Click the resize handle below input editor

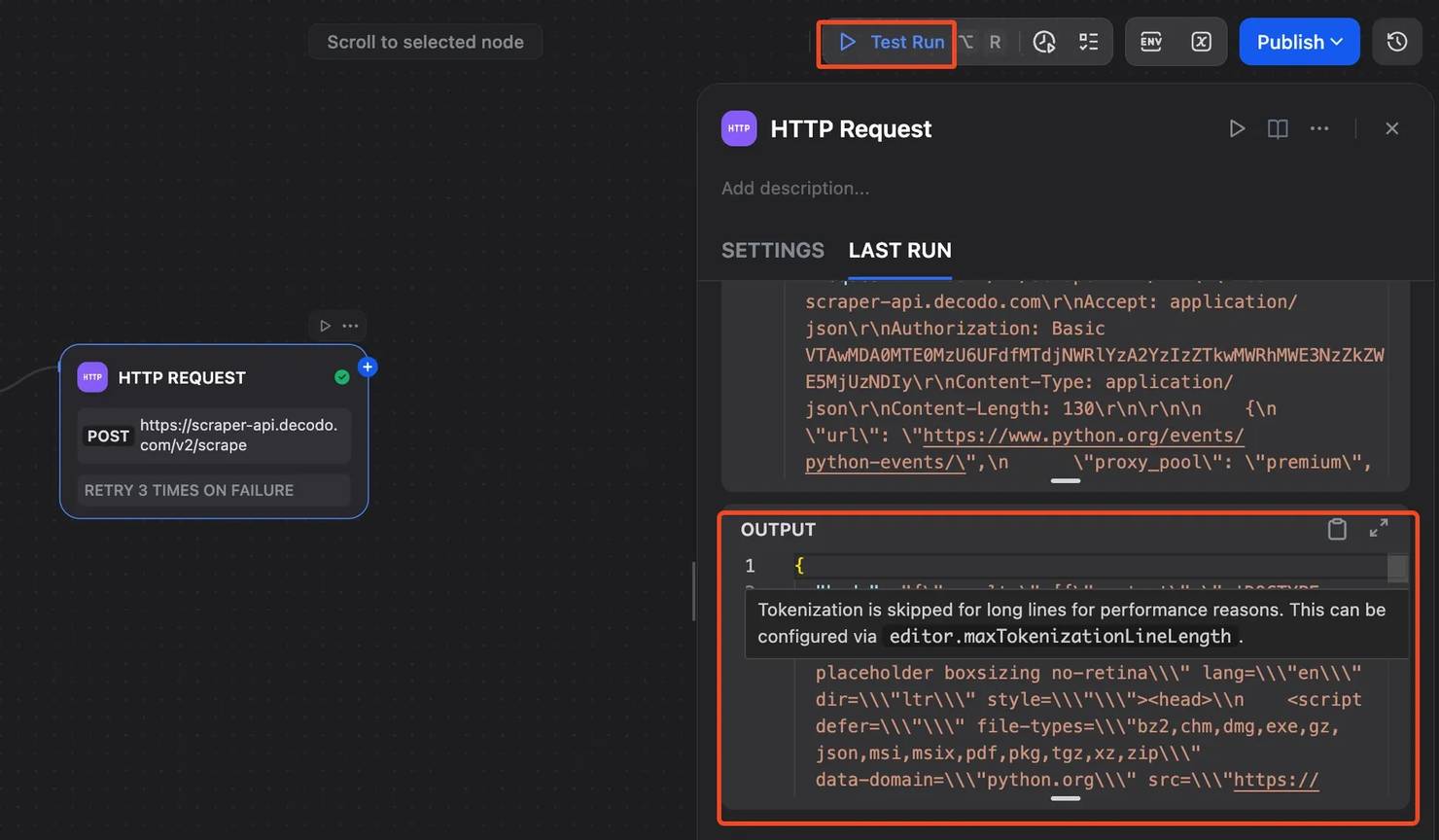coord(1066,480)
